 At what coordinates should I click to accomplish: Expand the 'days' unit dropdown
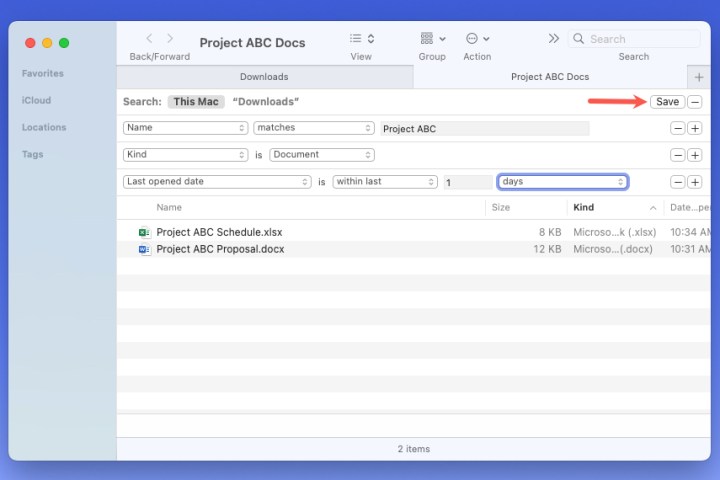(x=562, y=182)
